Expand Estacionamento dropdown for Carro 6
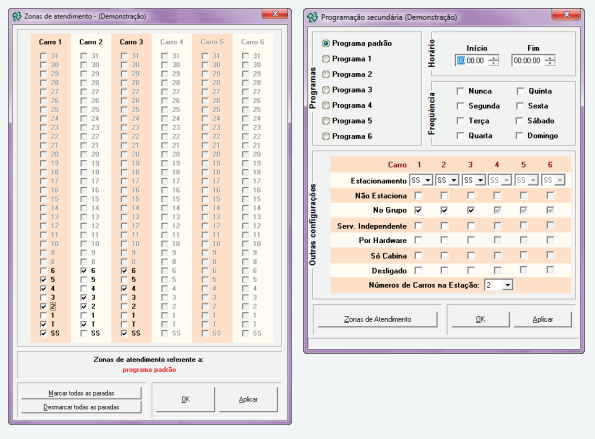595x439 pixels. (560, 180)
